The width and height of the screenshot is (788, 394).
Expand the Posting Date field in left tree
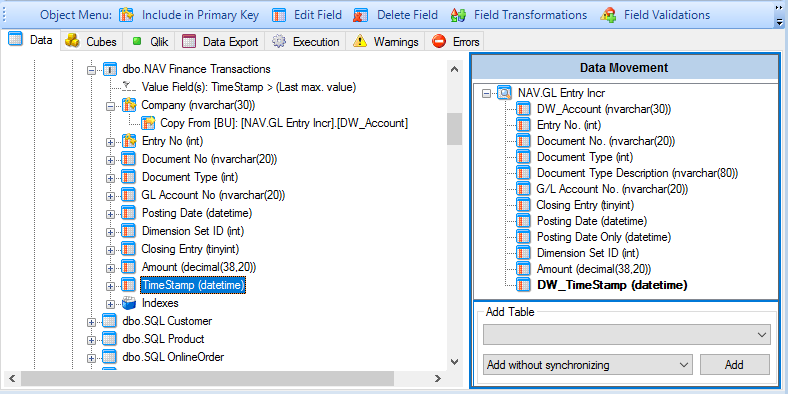click(110, 214)
